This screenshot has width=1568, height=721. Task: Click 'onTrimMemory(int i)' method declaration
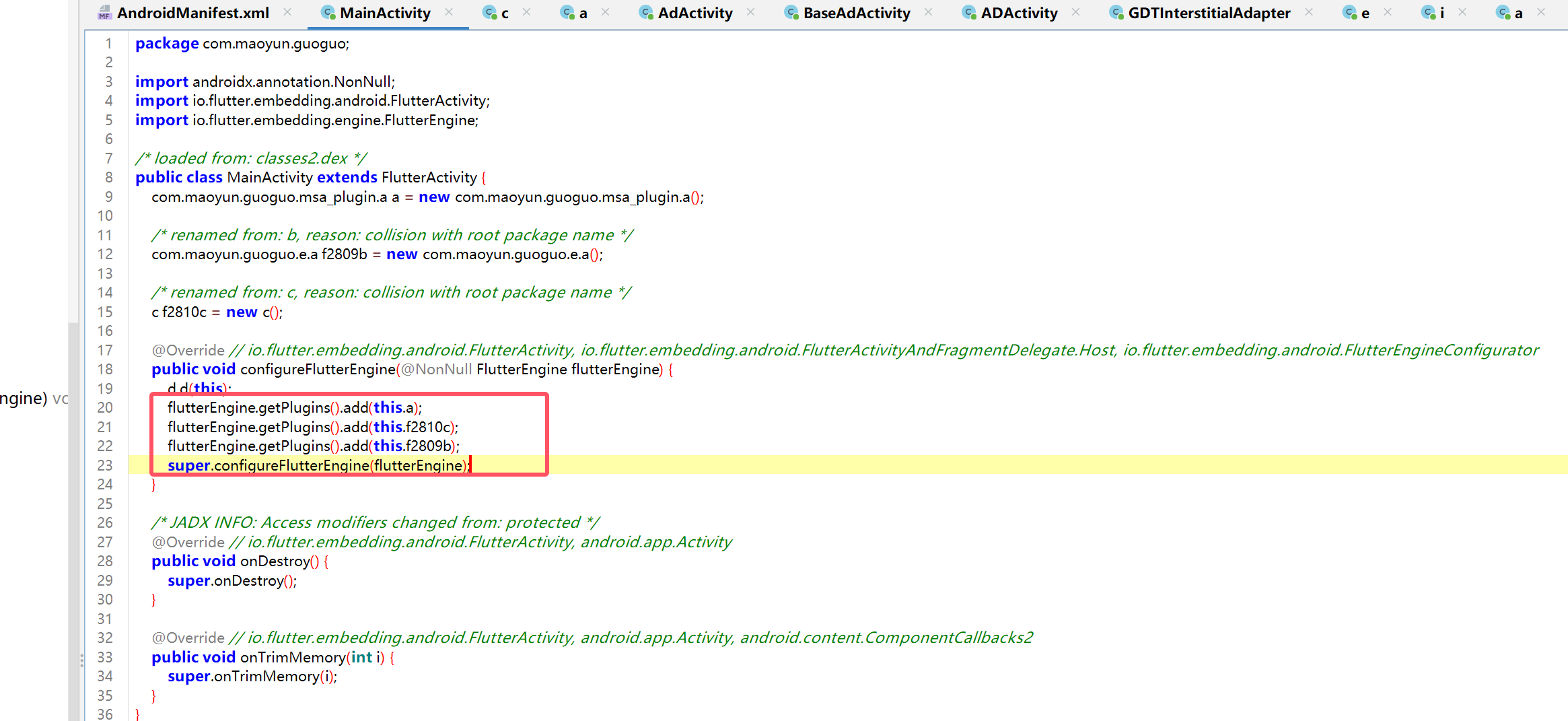pos(312,658)
